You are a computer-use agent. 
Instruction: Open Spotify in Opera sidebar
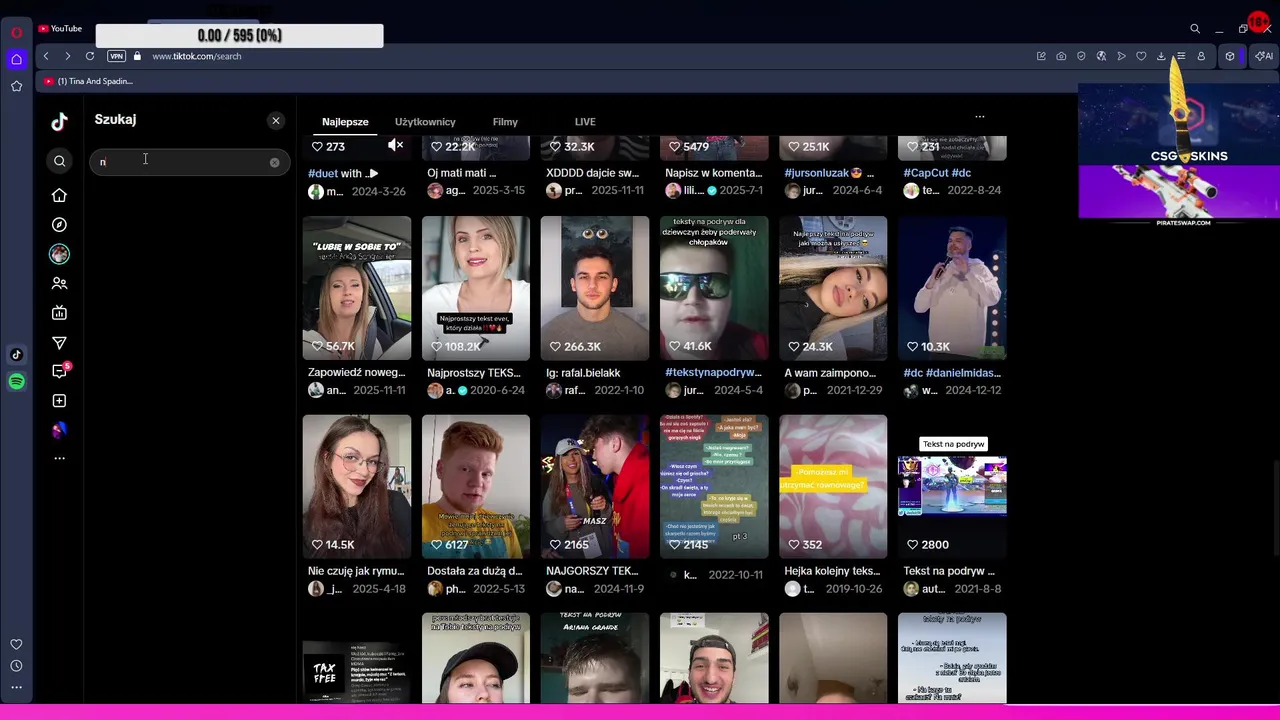pyautogui.click(x=16, y=382)
